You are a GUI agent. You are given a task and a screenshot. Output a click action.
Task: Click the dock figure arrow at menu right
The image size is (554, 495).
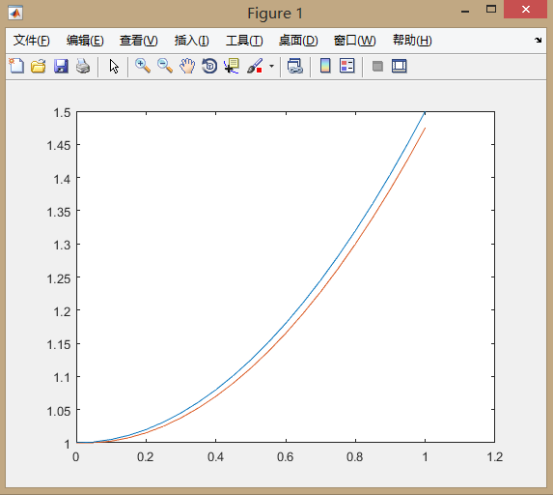[x=538, y=40]
